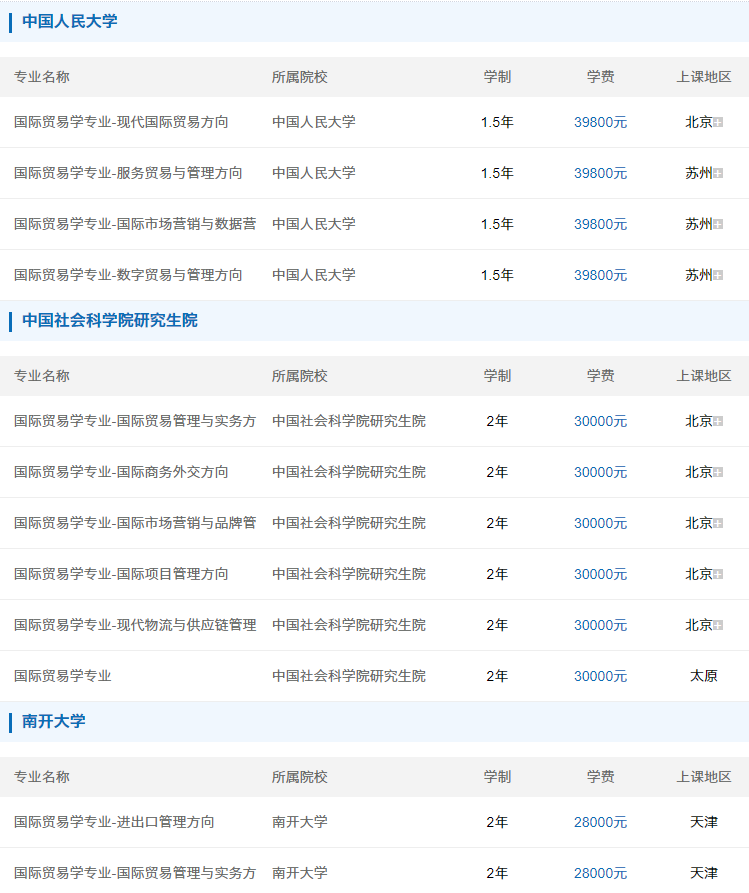The height and width of the screenshot is (893, 749).
Task: Click 1.5年 duration in 现代国际贸易方向 row
Action: [x=497, y=122]
